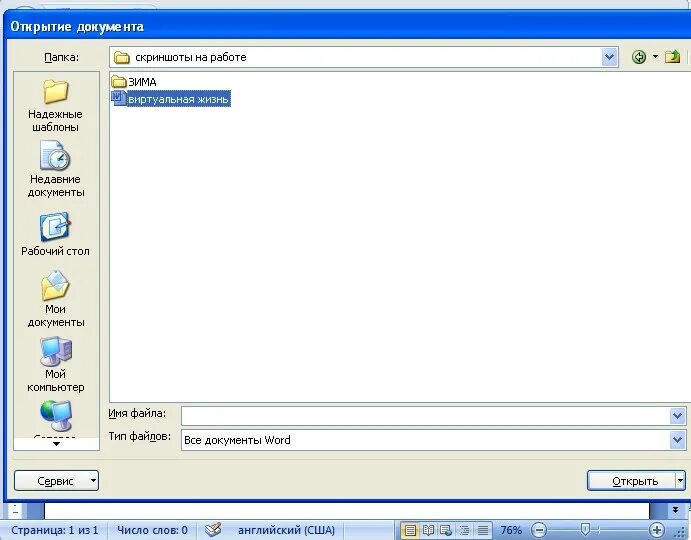The height and width of the screenshot is (540, 691).
Task: Click the green Back navigation arrow
Action: tap(639, 57)
